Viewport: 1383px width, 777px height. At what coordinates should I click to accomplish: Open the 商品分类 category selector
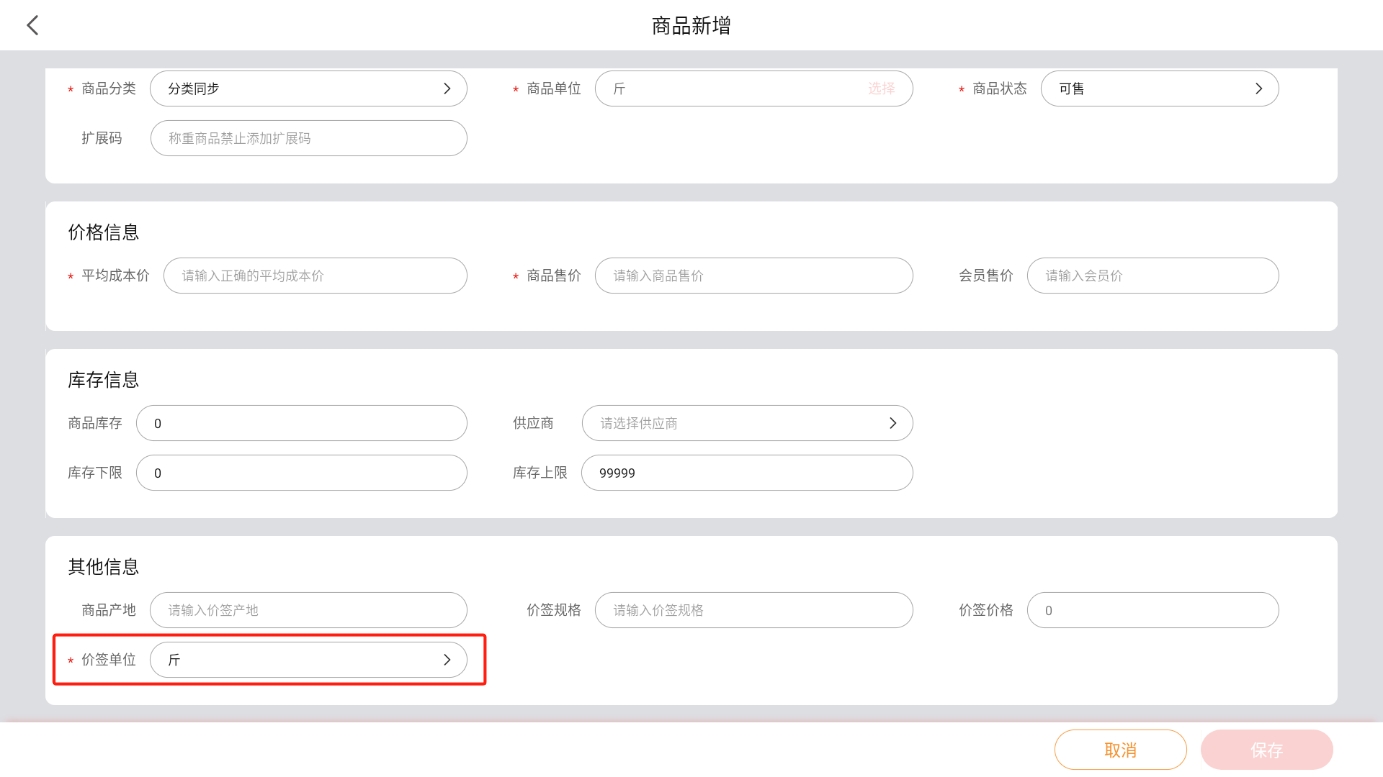pos(308,89)
